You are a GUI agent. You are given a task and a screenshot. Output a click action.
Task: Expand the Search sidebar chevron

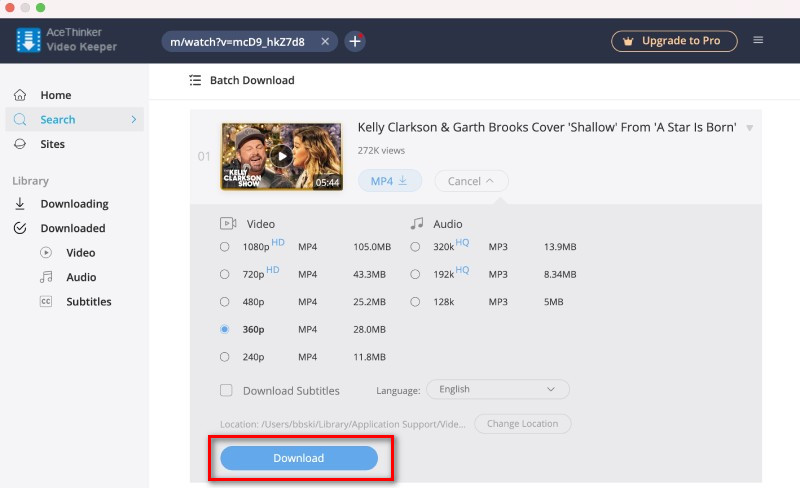[x=134, y=119]
